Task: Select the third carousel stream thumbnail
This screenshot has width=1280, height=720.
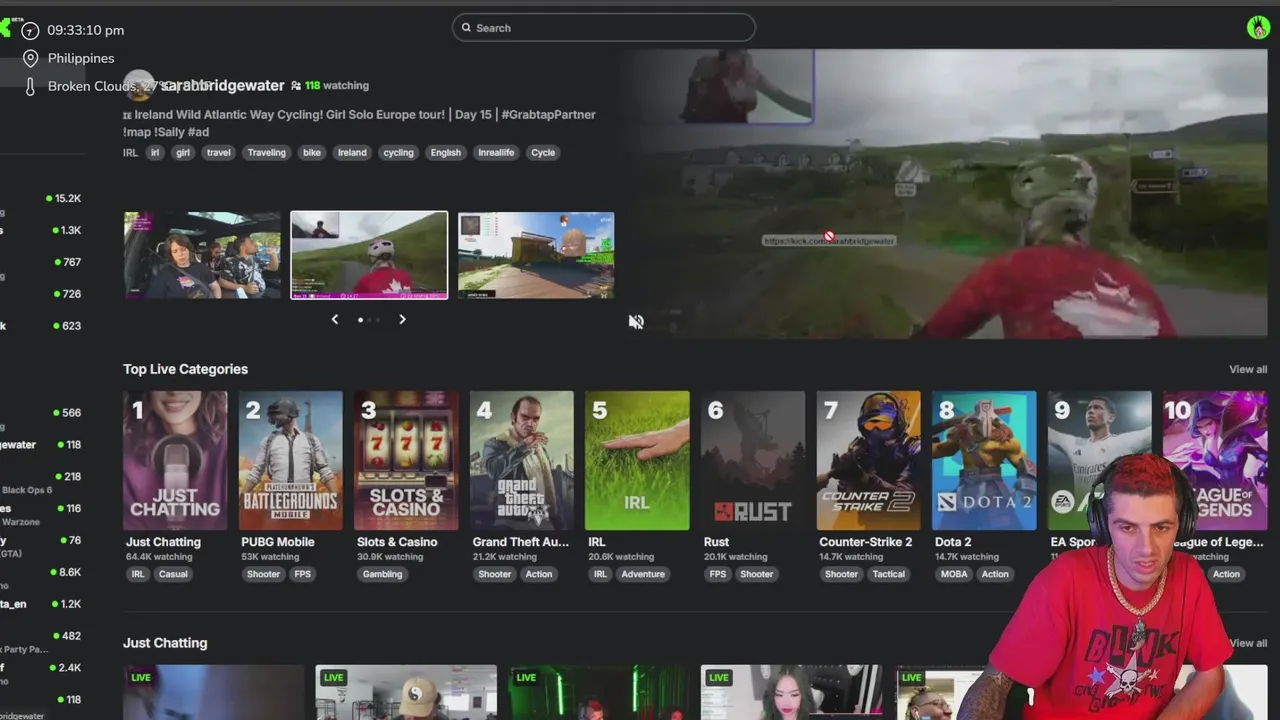Action: pos(536,255)
